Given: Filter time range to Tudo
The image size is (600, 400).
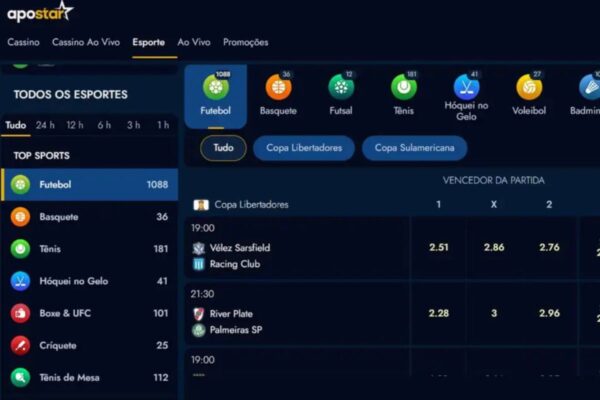Looking at the screenshot, I should (x=16, y=125).
